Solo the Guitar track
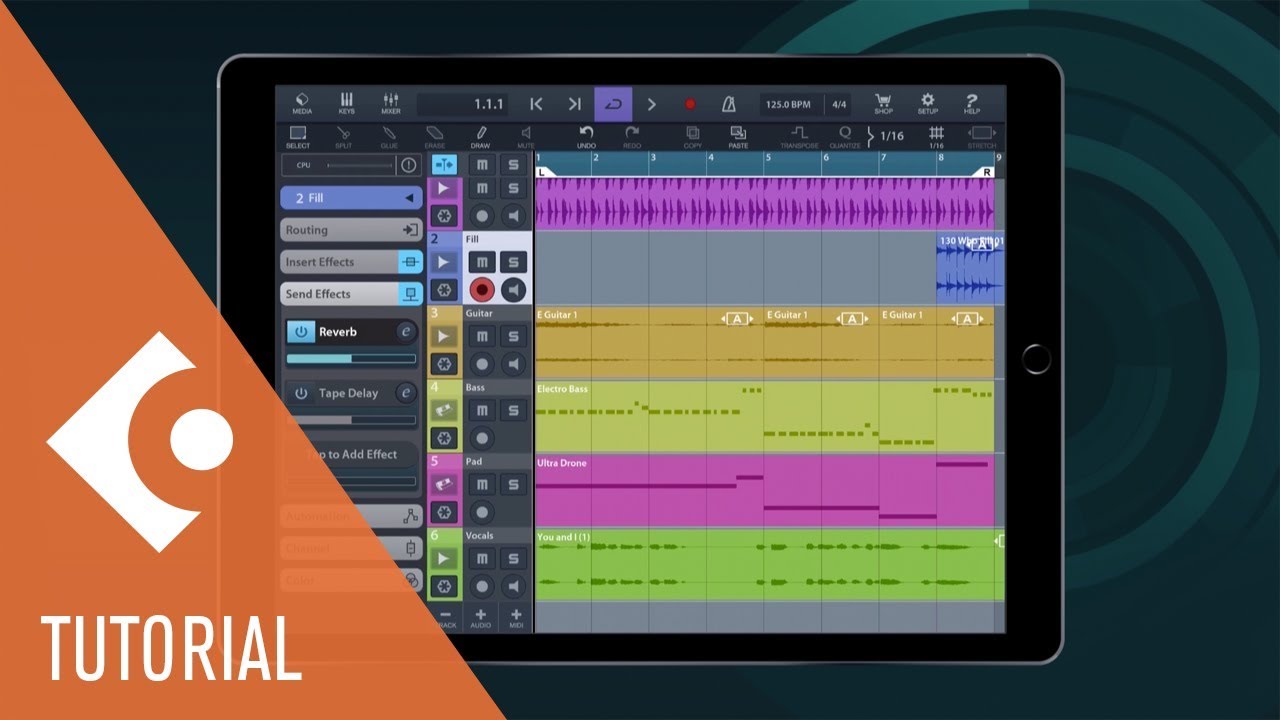Image resolution: width=1280 pixels, height=720 pixels. pos(513,336)
